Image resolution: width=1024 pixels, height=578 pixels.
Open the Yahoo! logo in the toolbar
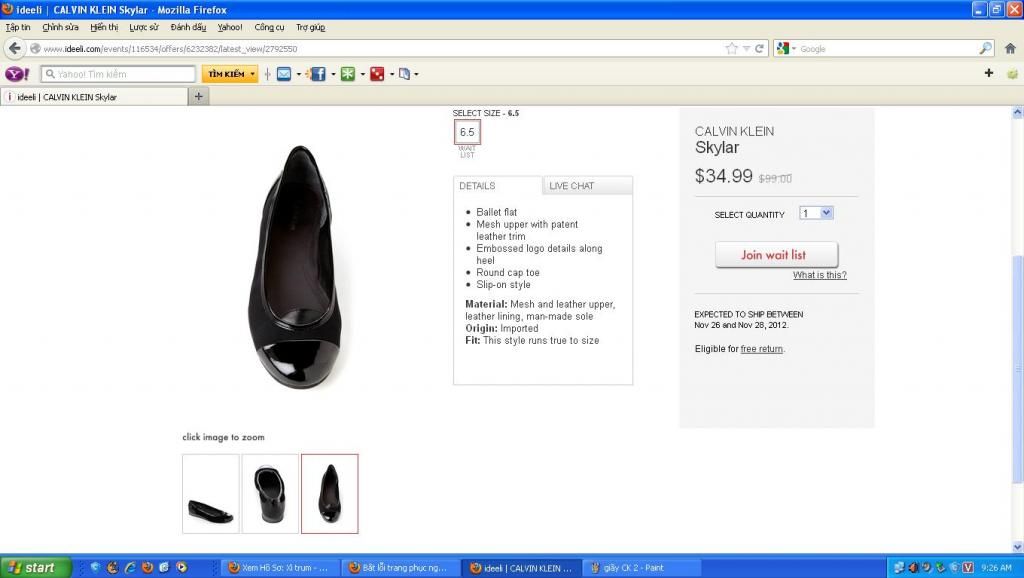(x=17, y=74)
